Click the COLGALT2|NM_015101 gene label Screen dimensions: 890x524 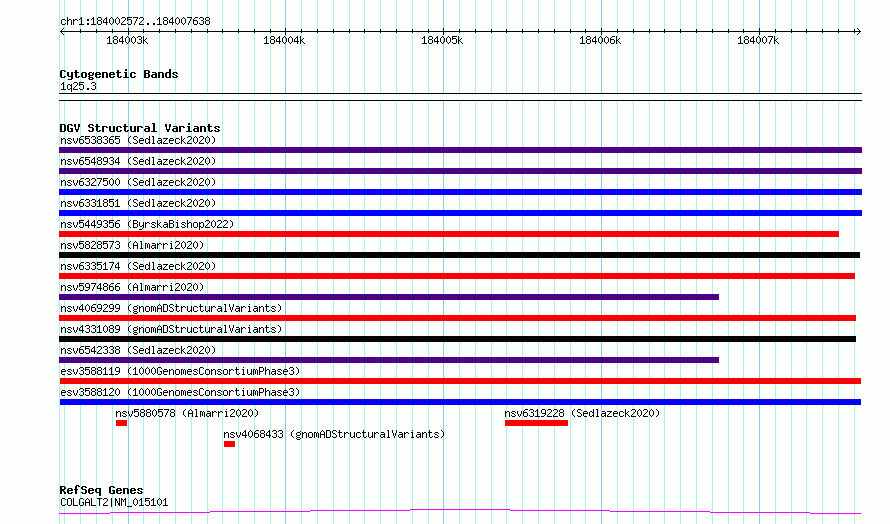pos(114,502)
